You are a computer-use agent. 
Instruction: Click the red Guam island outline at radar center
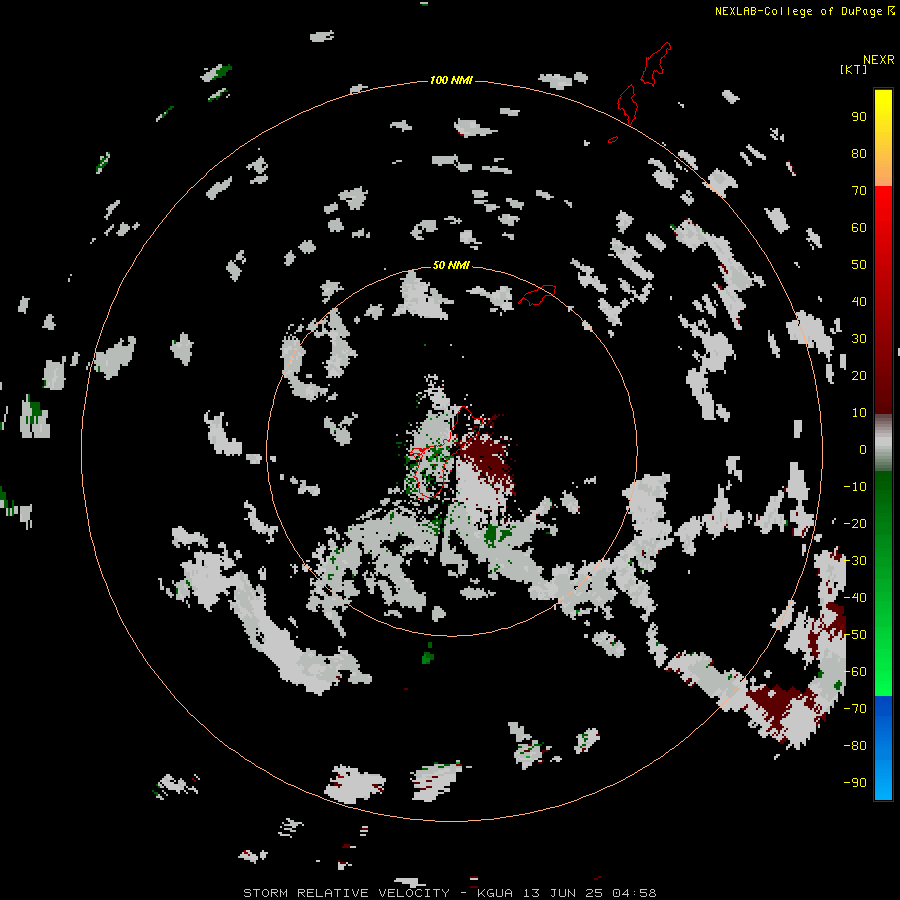click(445, 452)
